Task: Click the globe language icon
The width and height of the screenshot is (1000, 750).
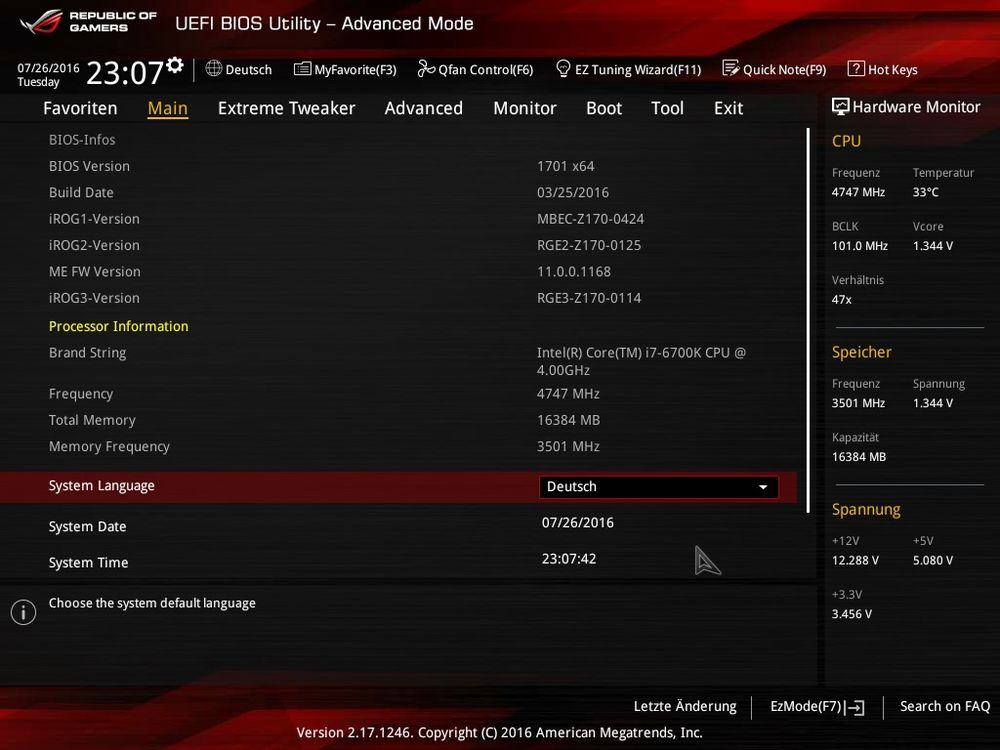Action: click(x=214, y=69)
